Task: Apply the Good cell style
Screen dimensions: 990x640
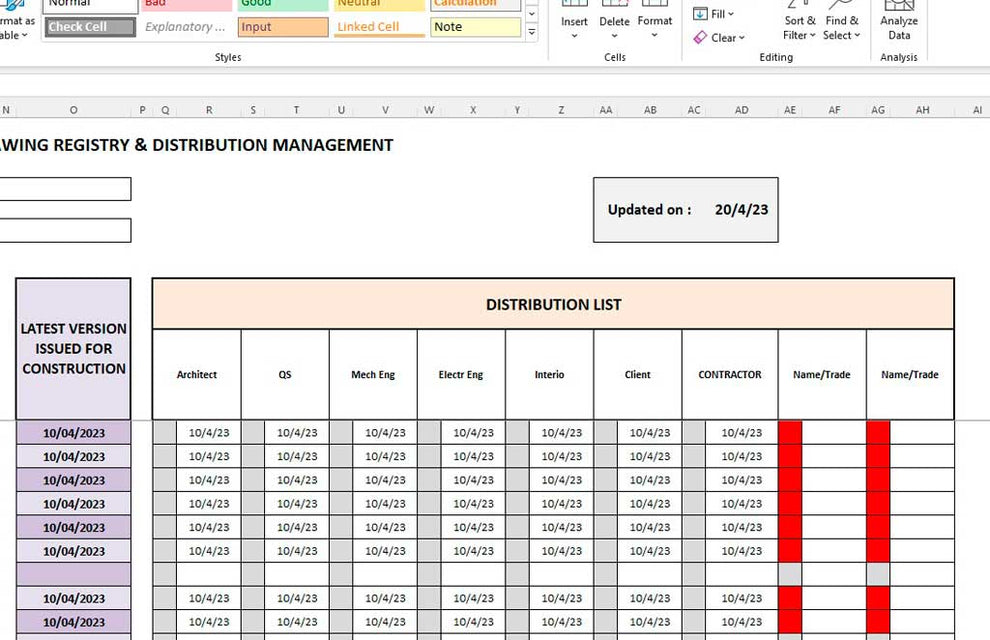Action: pos(281,4)
